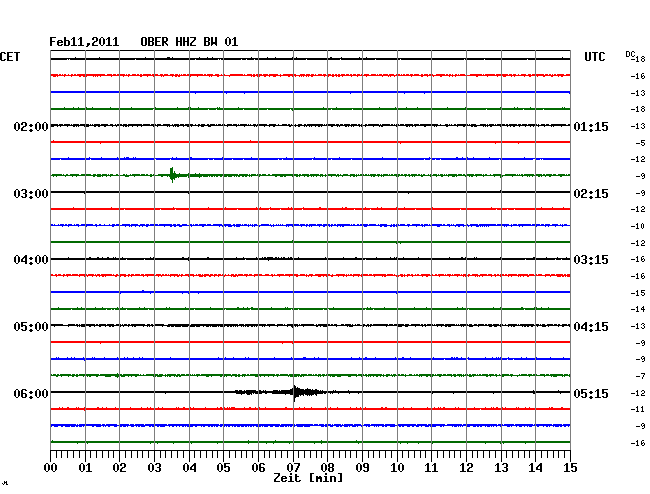
Task: Select minute axis tick label 05
Action: (x=223, y=468)
